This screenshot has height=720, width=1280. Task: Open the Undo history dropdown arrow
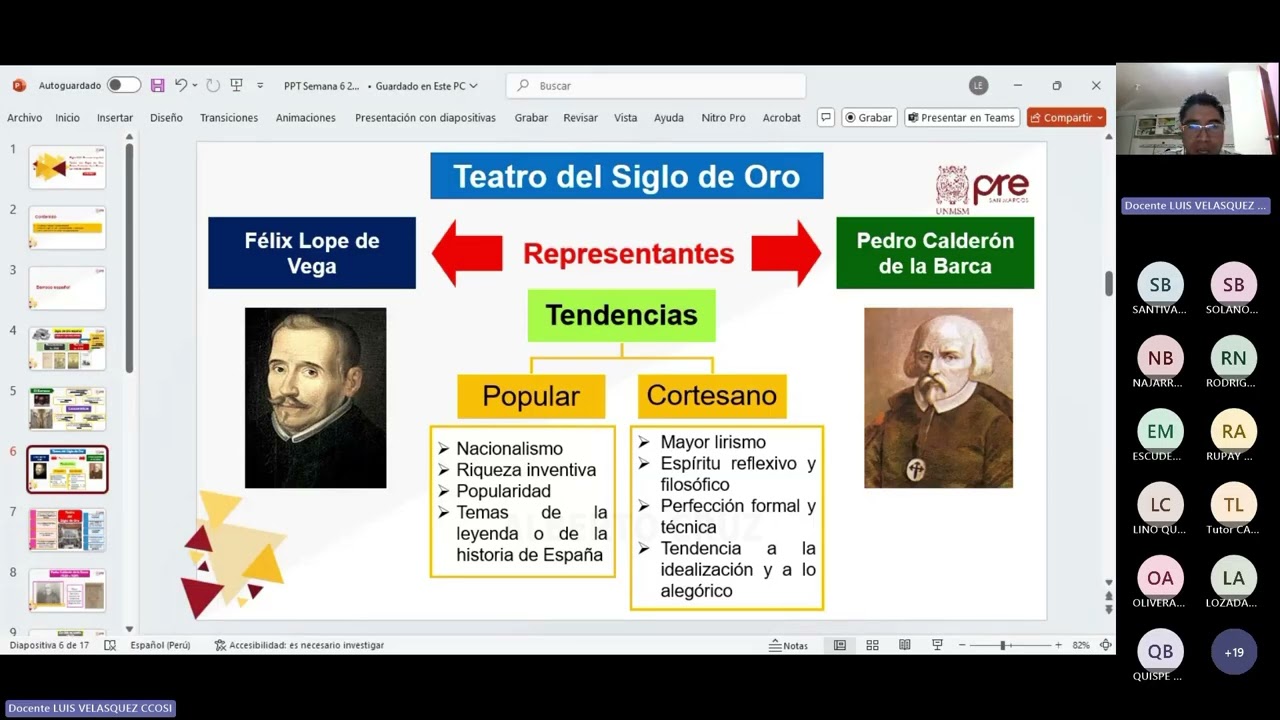click(195, 86)
